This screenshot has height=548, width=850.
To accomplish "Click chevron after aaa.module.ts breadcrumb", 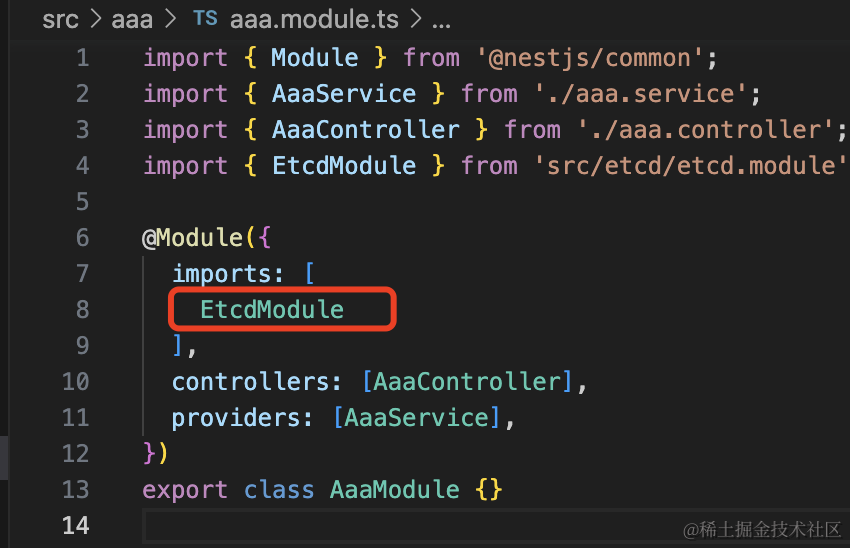I will coord(416,18).
